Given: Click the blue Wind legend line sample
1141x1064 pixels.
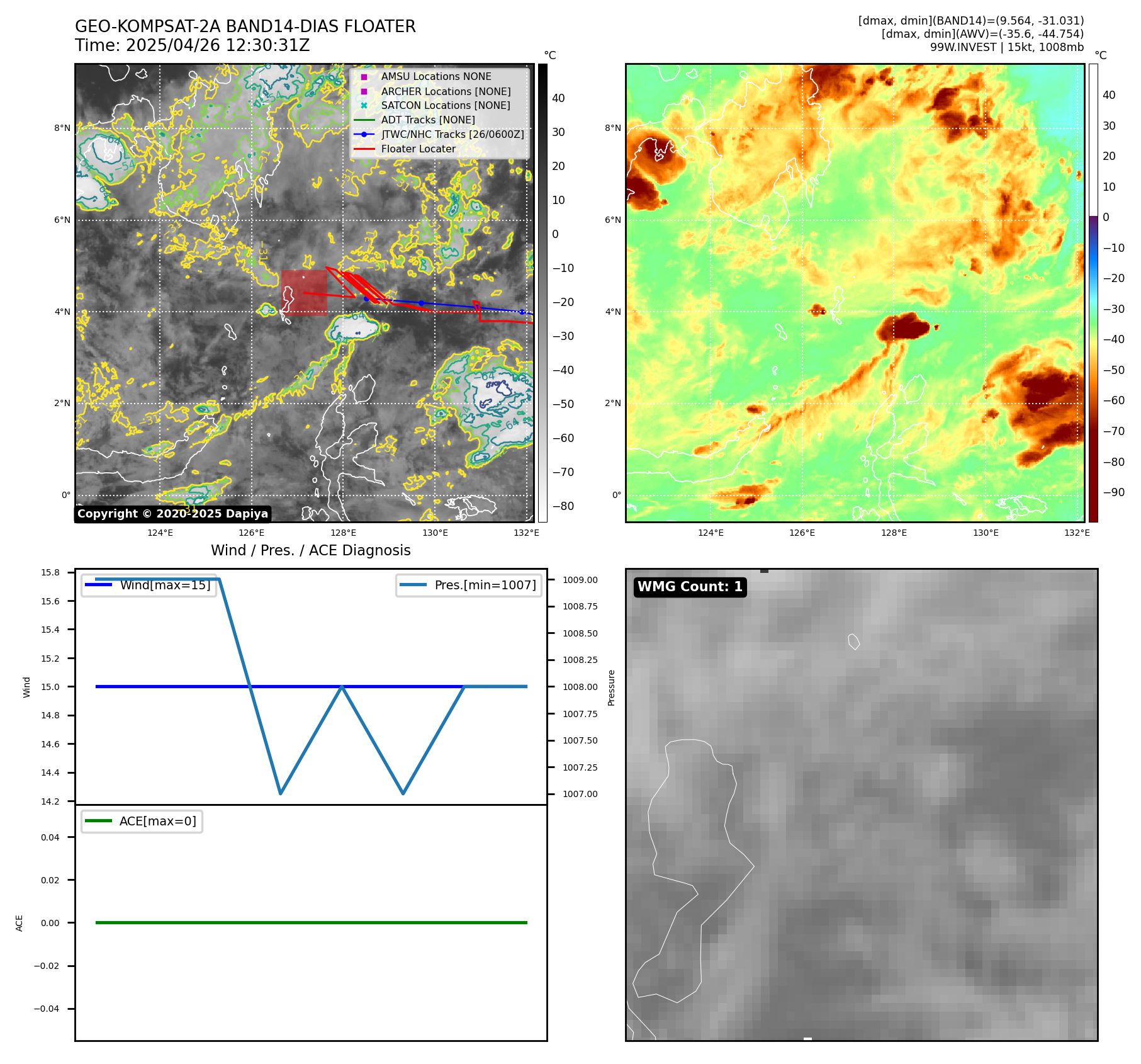Looking at the screenshot, I should click(99, 585).
